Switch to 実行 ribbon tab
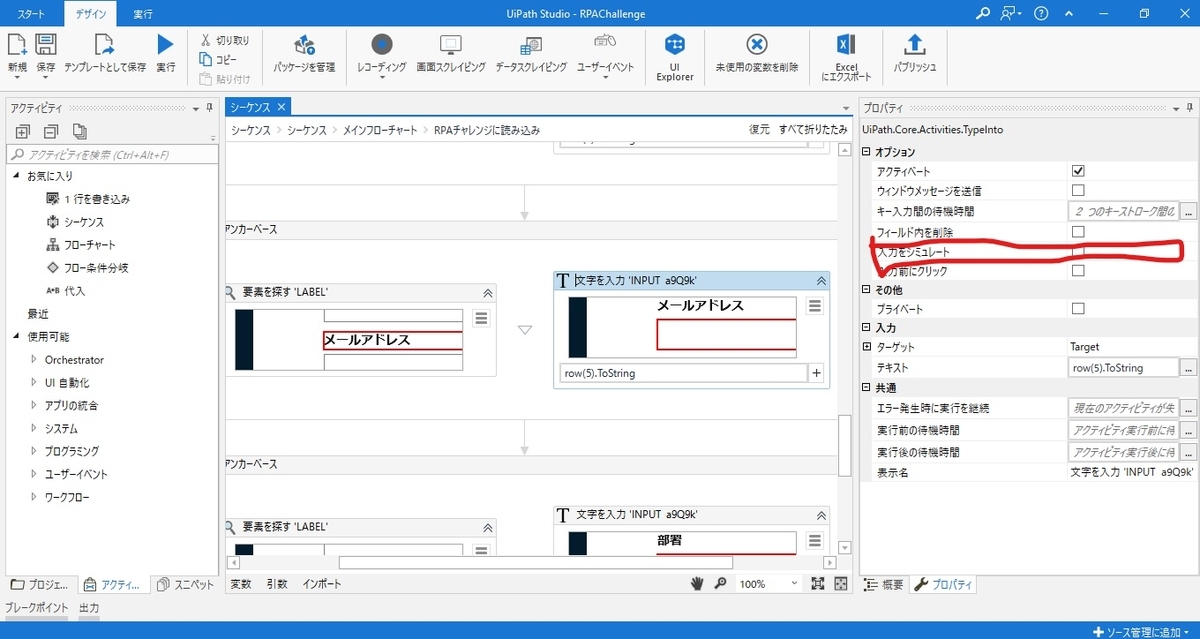This screenshot has height=639, width=1200. pos(143,14)
